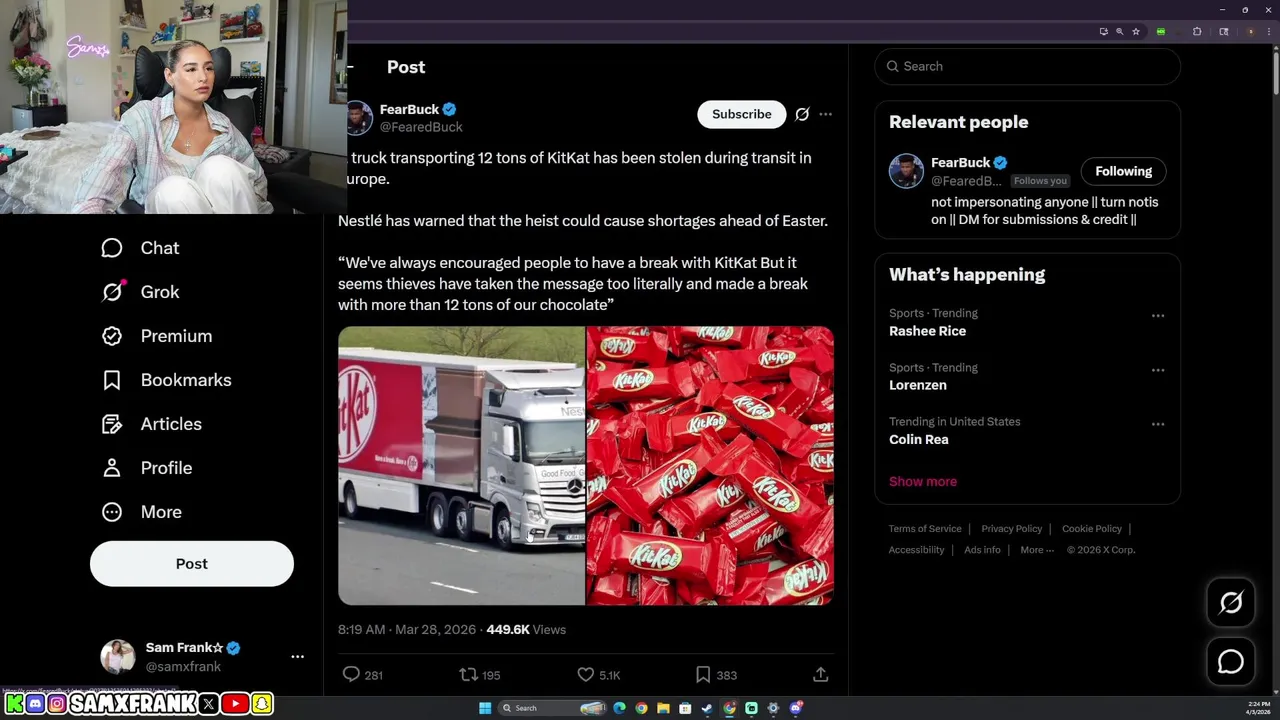Open the Cookie Policy footer link
This screenshot has width=1280, height=720.
pos(1092,529)
